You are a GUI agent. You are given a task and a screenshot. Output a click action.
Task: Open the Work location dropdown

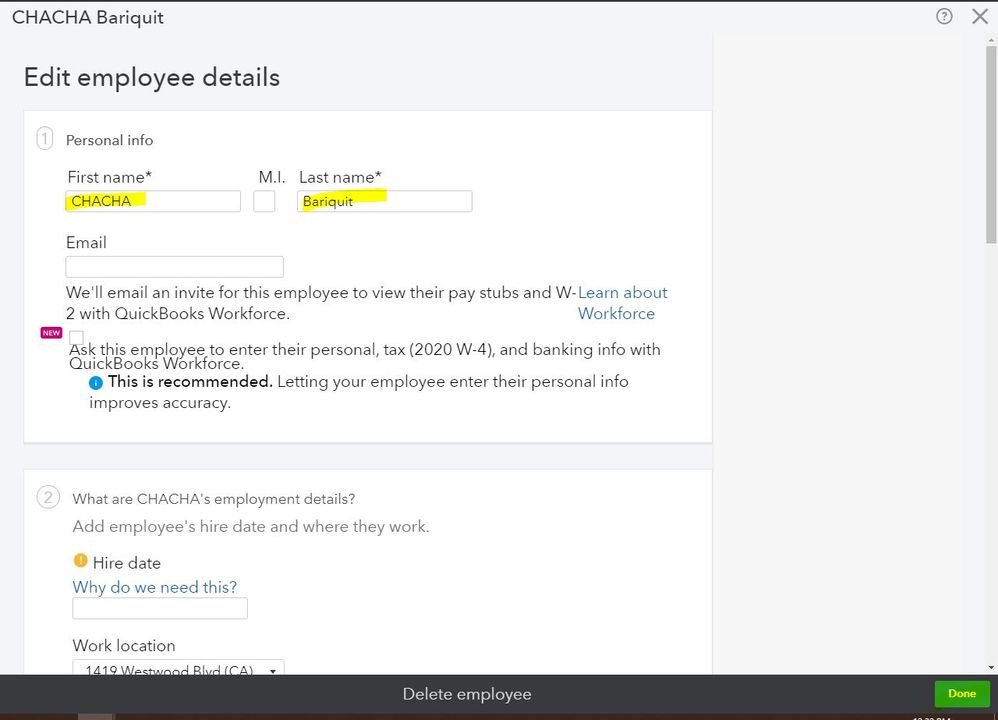[178, 667]
